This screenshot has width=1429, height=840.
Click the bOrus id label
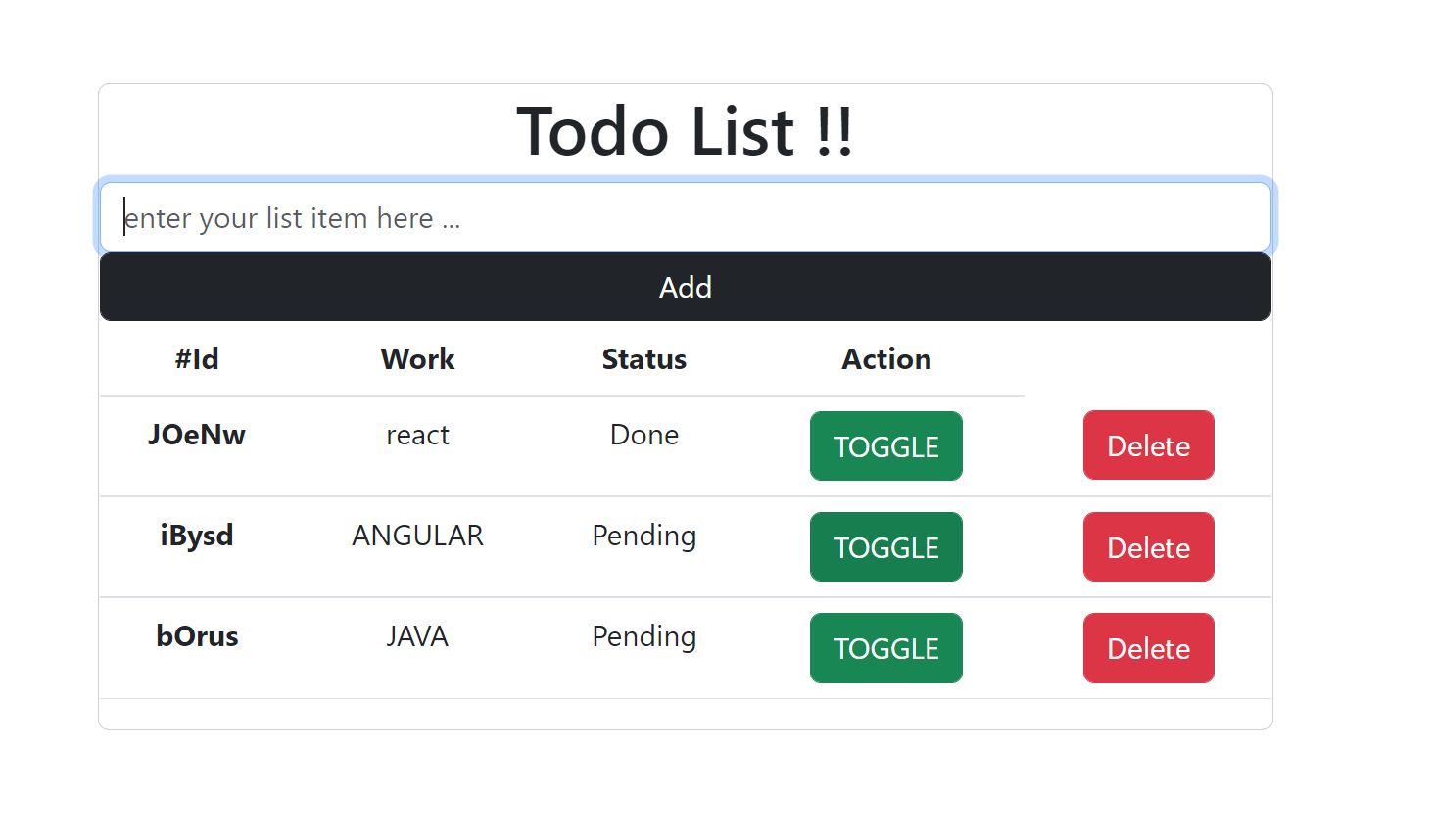(197, 635)
